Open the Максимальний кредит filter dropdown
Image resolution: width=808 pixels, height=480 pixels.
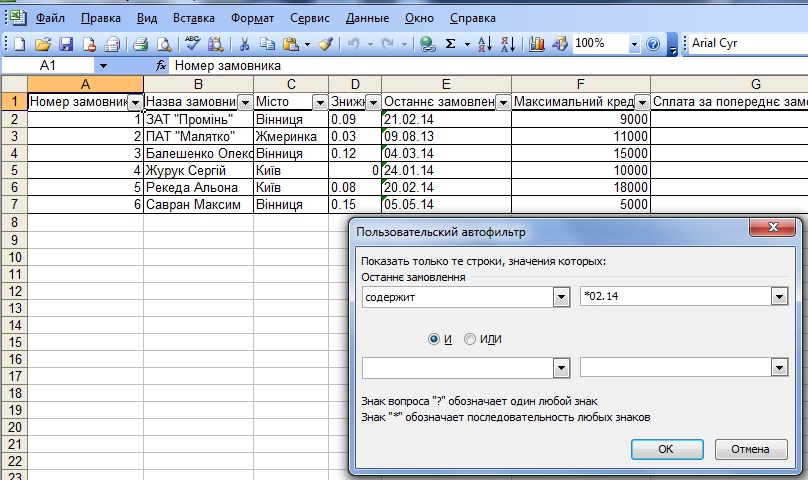coord(643,103)
